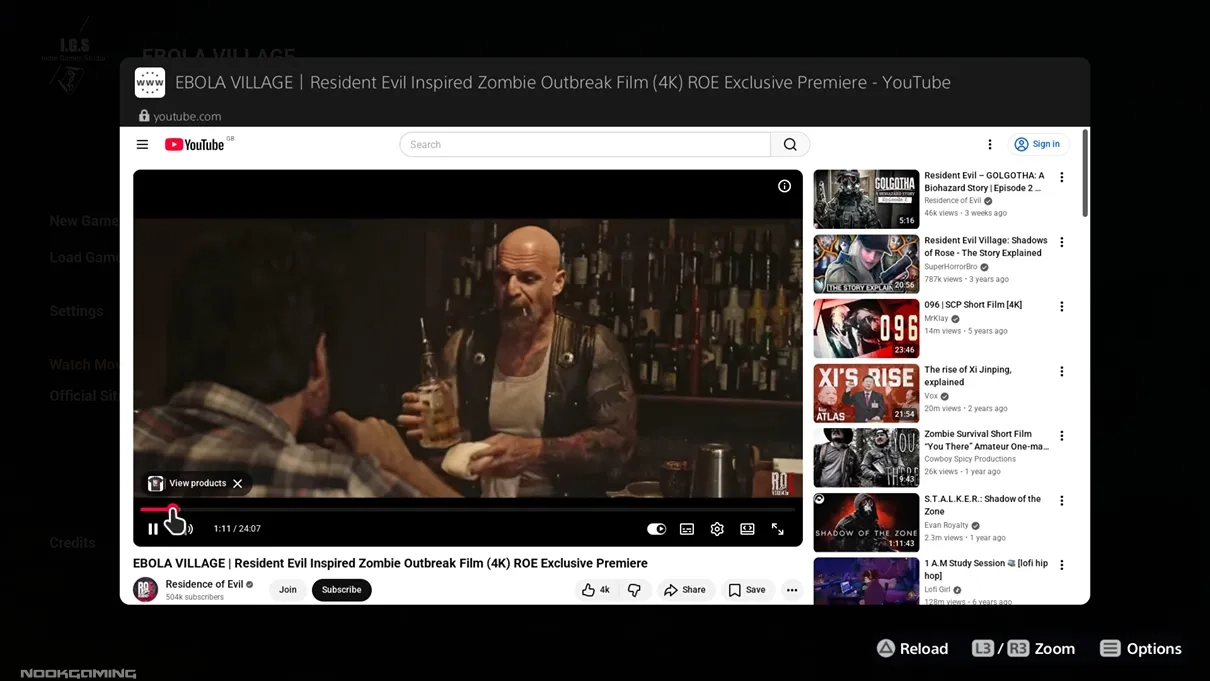This screenshot has height=681, width=1210.
Task: Click the Sign in button
Action: 1038,144
